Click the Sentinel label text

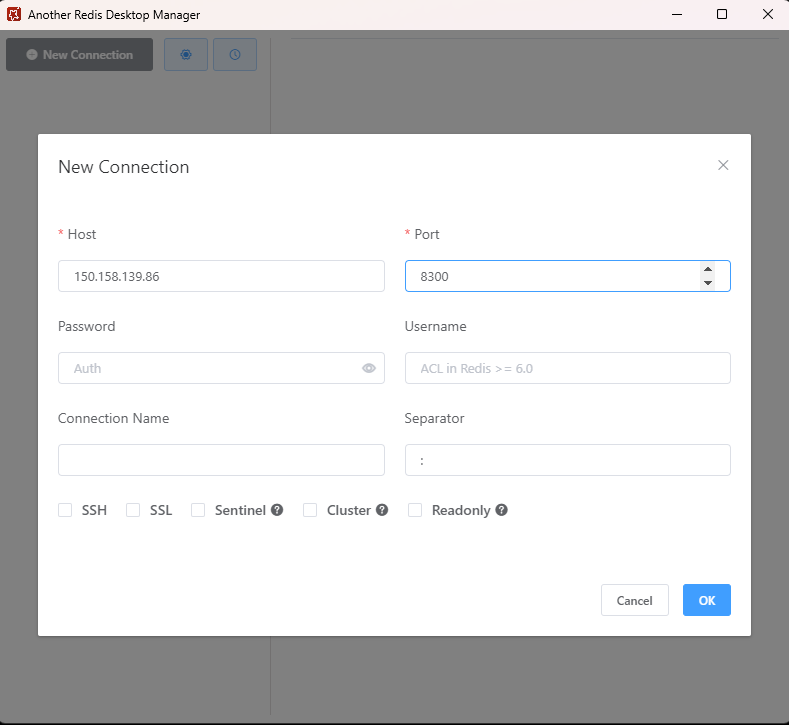tap(240, 510)
